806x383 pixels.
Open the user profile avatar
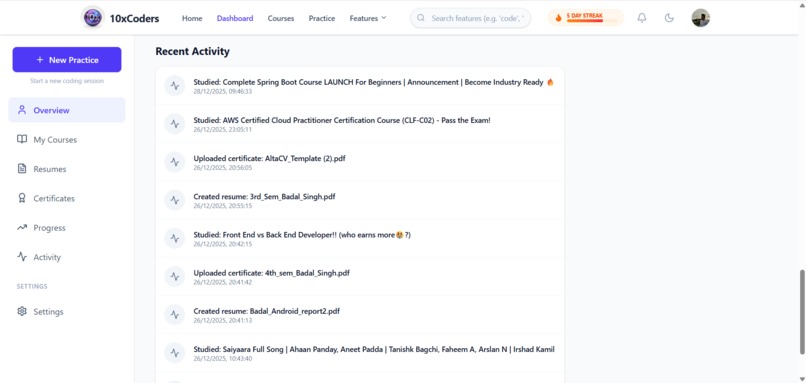point(701,18)
